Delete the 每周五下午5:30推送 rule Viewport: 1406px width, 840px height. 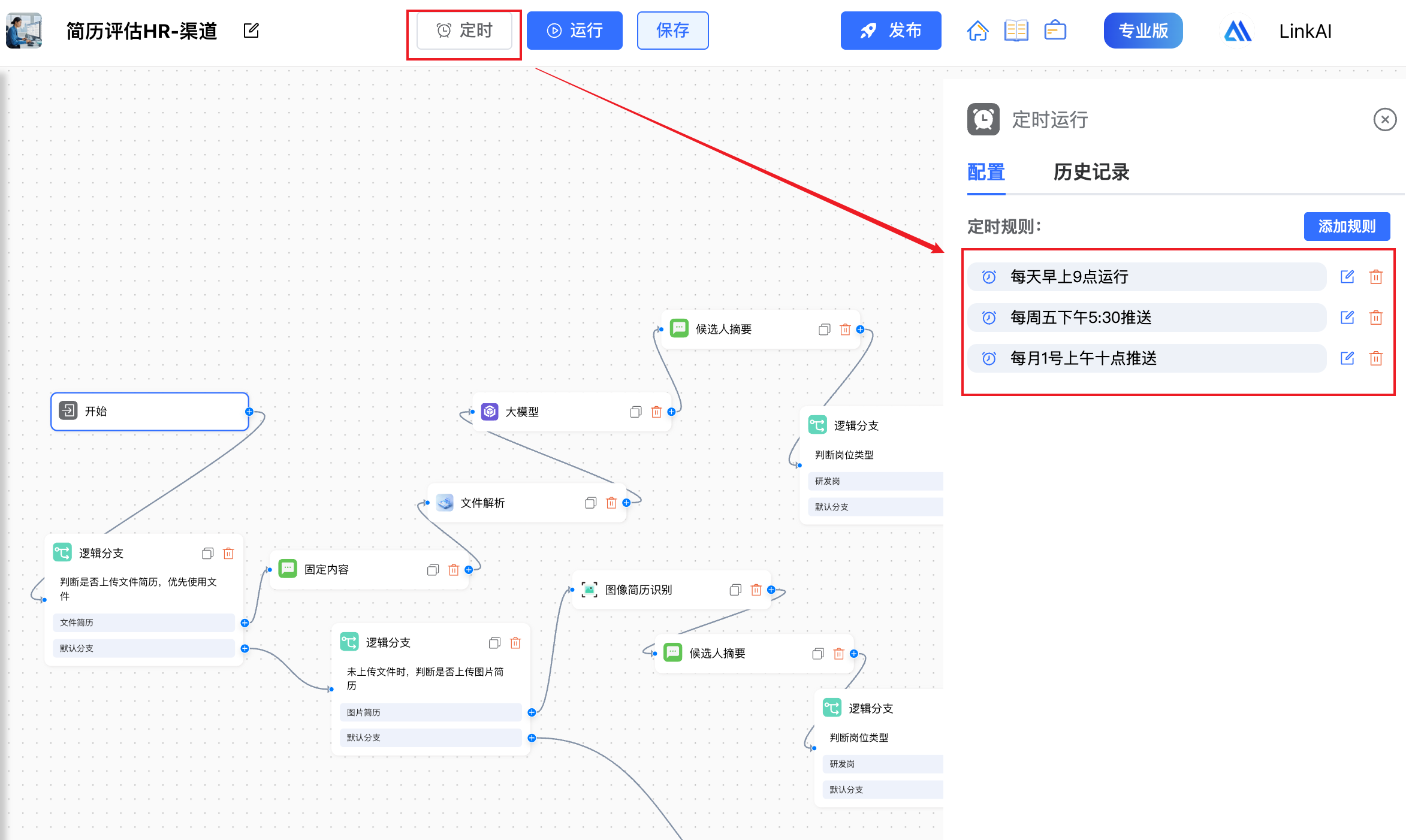click(x=1376, y=318)
